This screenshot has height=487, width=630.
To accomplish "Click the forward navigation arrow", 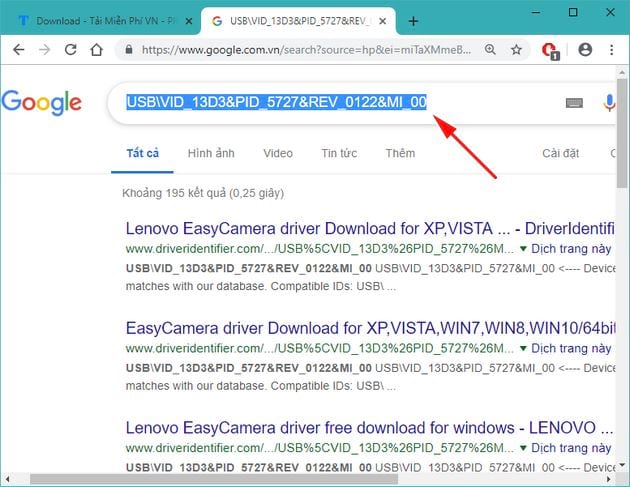I will (x=44, y=50).
